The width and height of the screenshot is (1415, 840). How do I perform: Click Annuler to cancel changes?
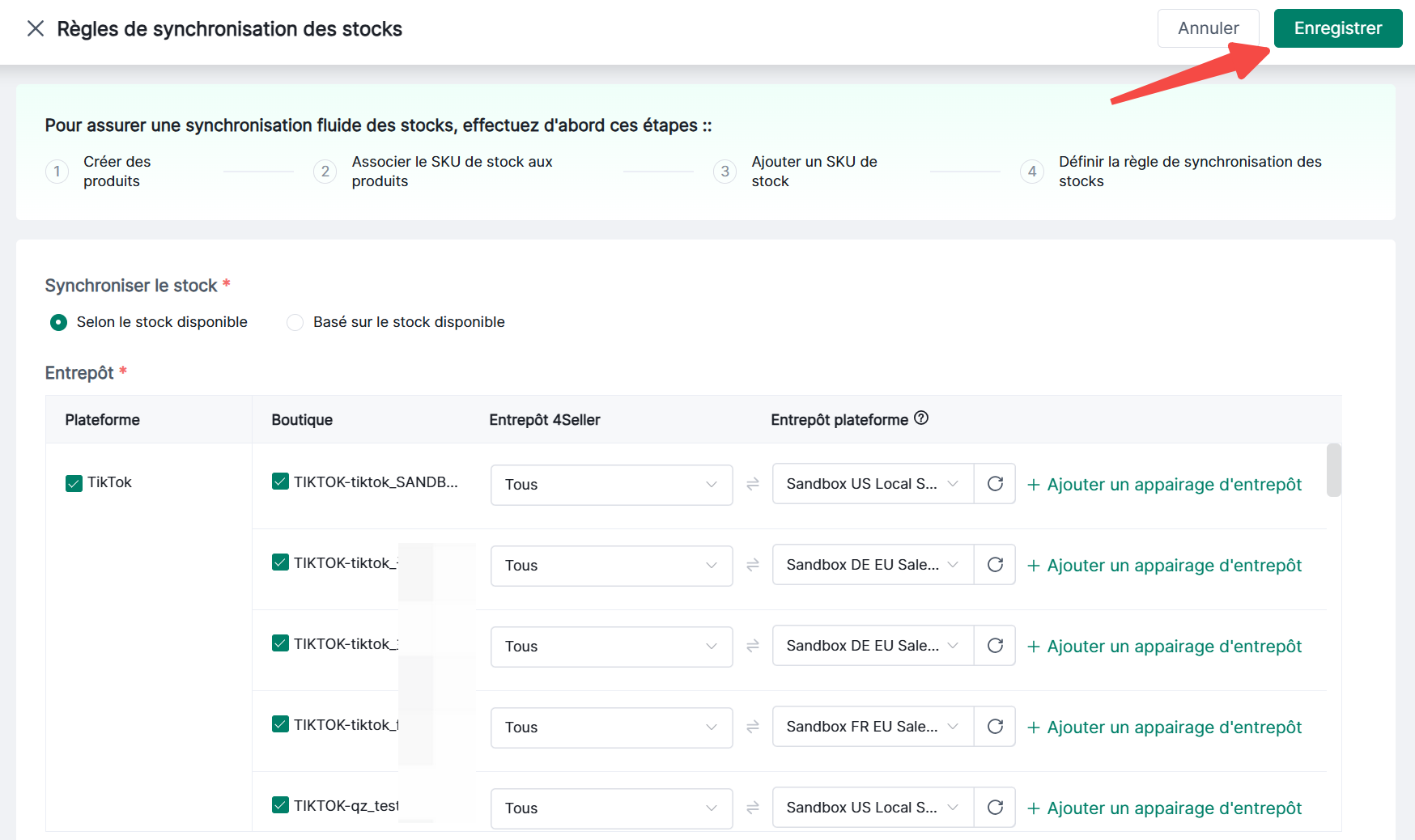click(x=1208, y=28)
